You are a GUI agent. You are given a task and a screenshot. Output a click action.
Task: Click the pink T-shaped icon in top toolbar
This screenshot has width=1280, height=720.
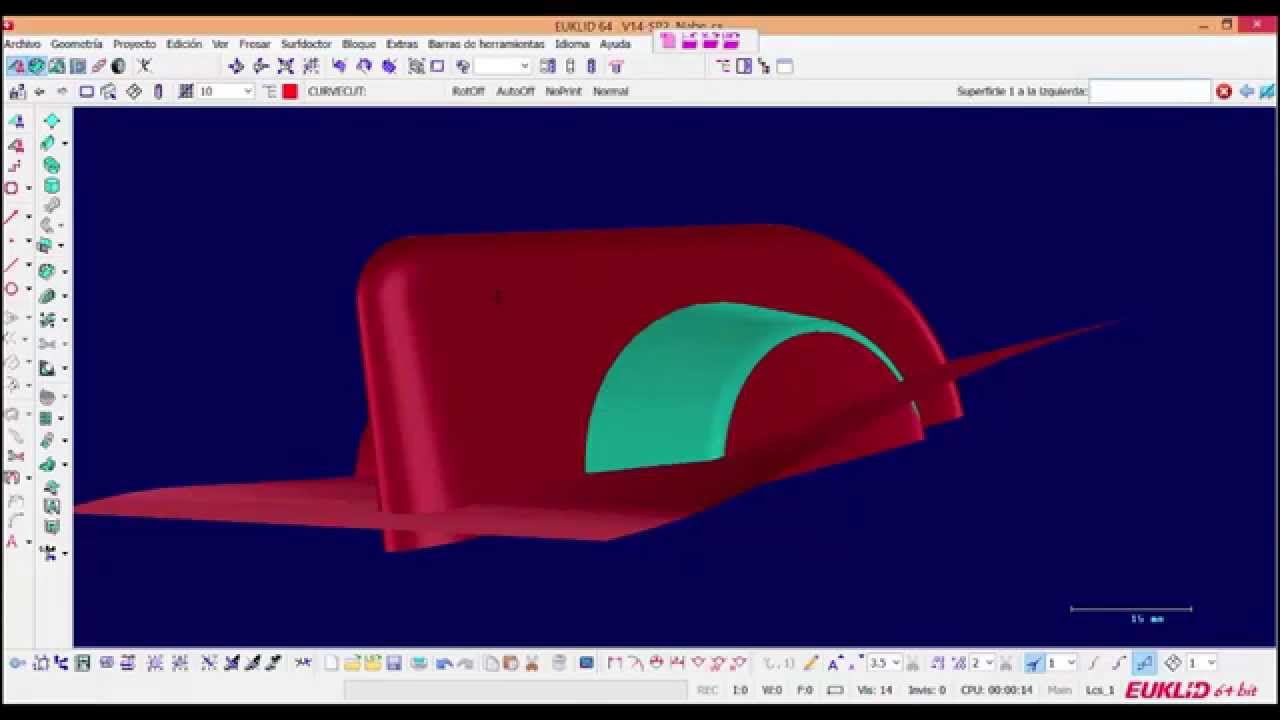coord(616,66)
